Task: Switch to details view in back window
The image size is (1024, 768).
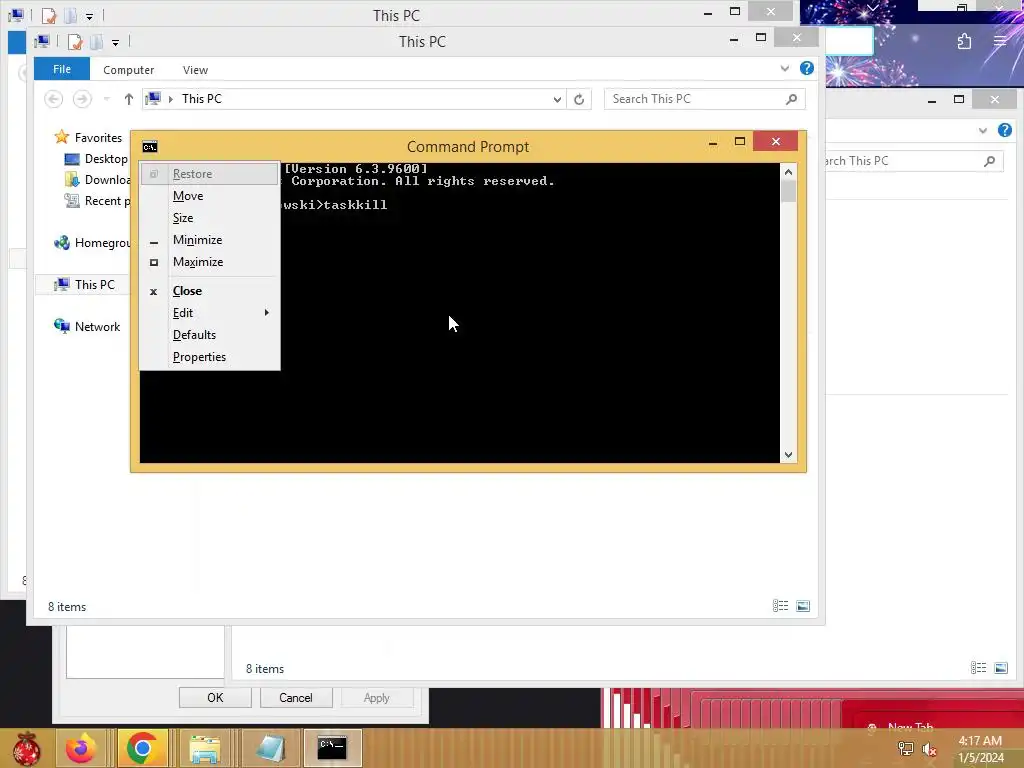Action: [978, 667]
